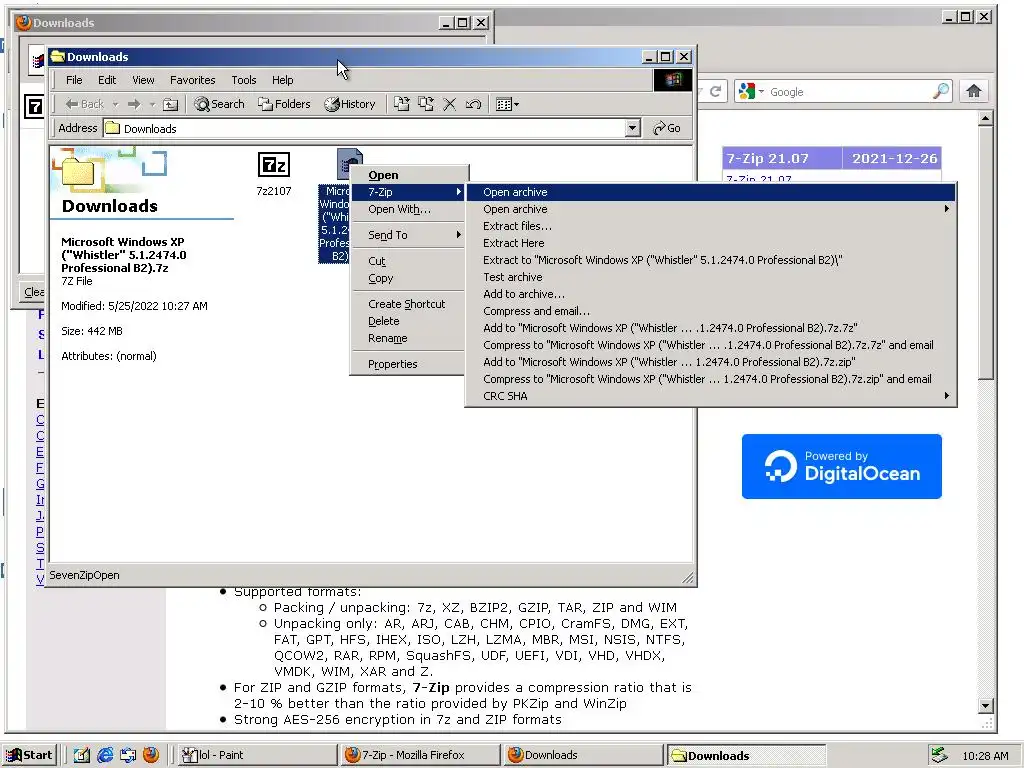Expand the Send To submenu

(409, 235)
